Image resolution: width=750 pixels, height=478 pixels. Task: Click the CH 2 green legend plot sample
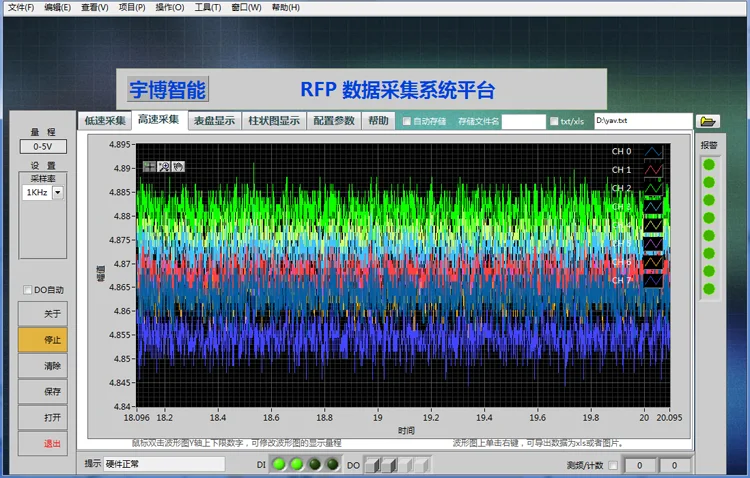point(653,188)
